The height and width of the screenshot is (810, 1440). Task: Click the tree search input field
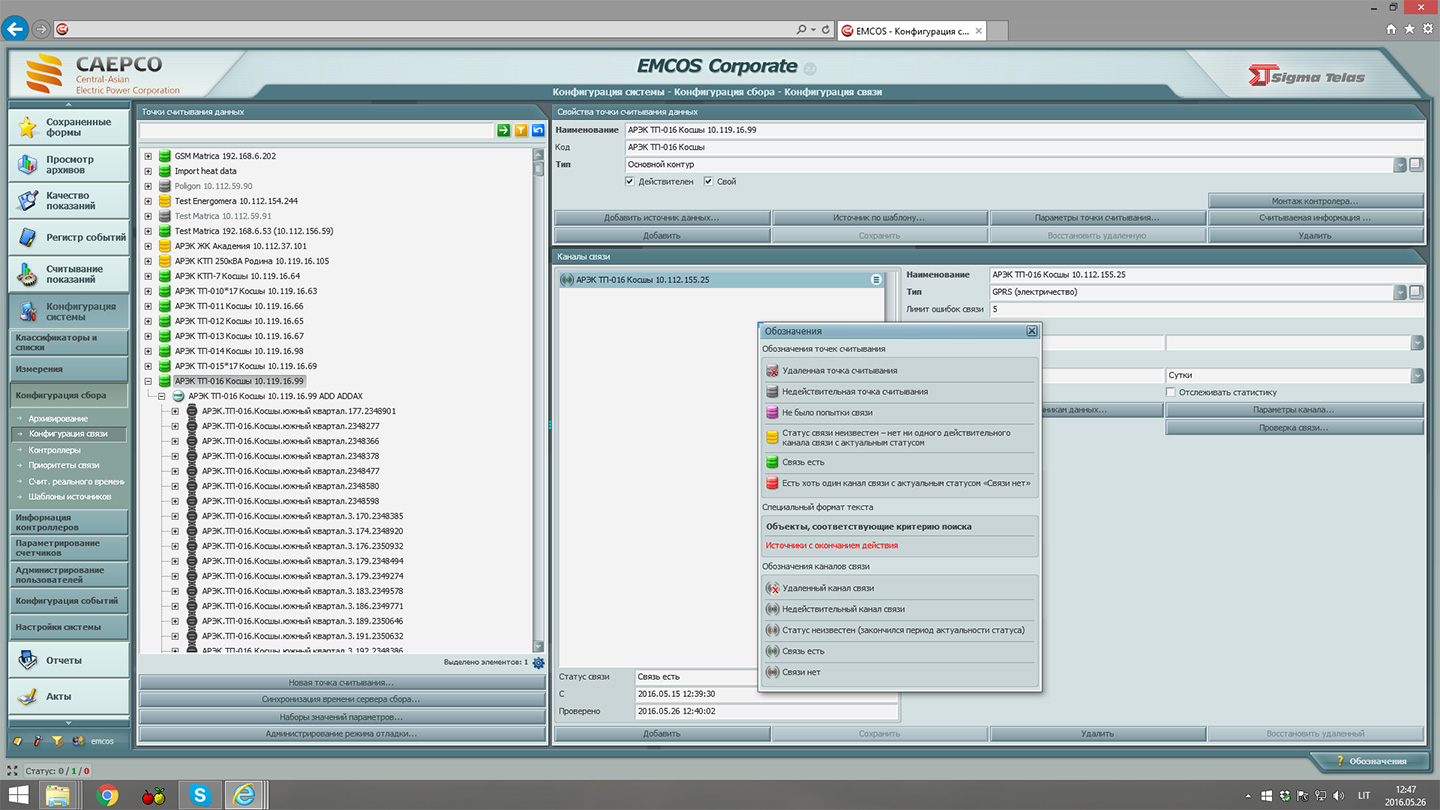pyautogui.click(x=317, y=131)
